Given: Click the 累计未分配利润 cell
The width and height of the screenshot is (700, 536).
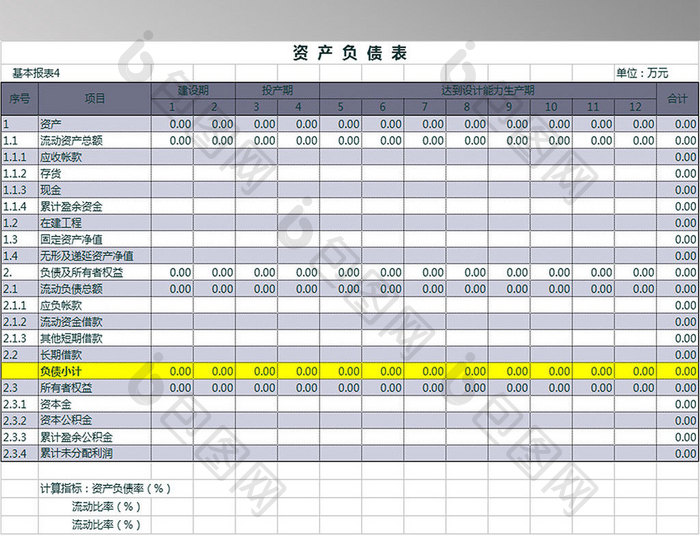Looking at the screenshot, I should [x=76, y=453].
